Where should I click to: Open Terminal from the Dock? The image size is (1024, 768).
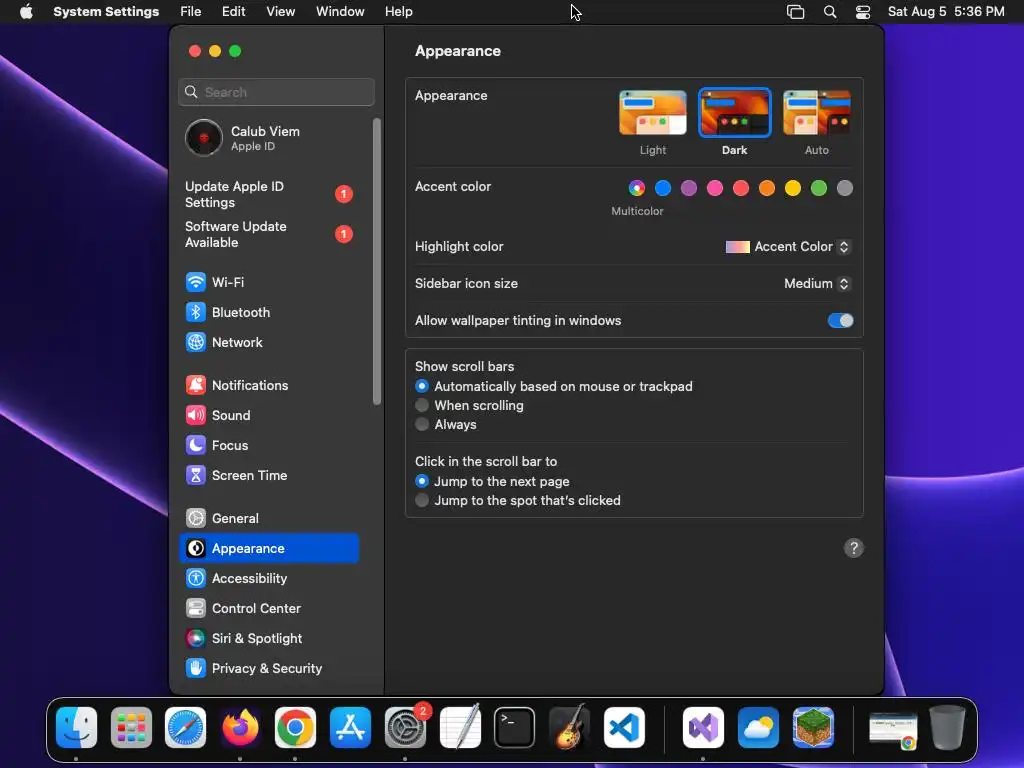point(515,728)
